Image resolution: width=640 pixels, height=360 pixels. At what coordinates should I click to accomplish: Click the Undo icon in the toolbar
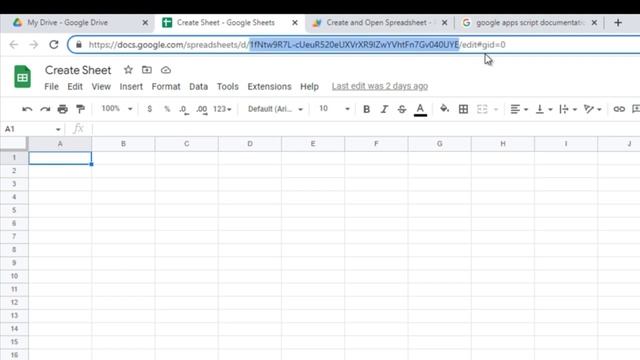[27, 109]
